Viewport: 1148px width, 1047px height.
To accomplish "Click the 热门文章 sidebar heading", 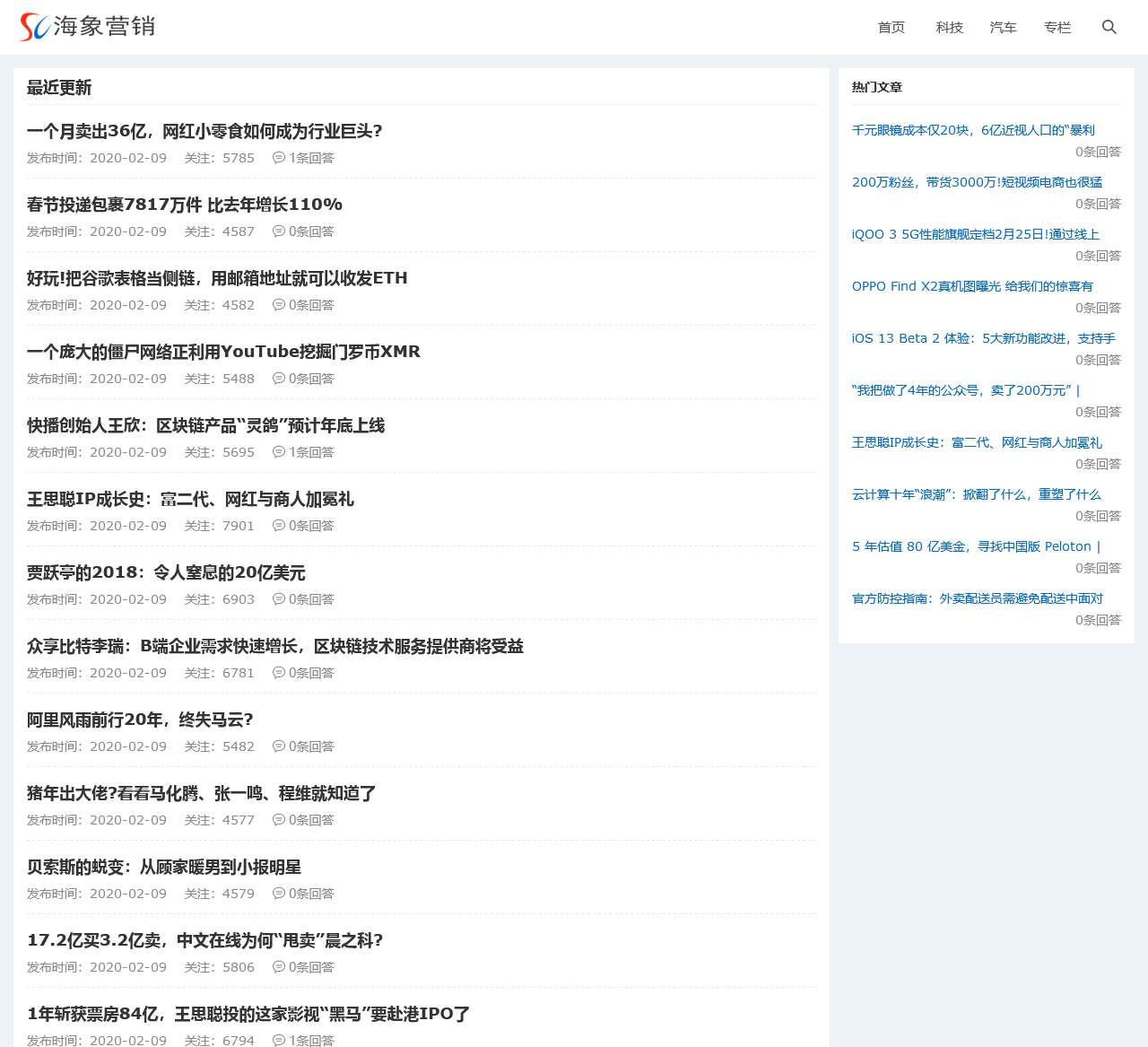I will coord(877,87).
